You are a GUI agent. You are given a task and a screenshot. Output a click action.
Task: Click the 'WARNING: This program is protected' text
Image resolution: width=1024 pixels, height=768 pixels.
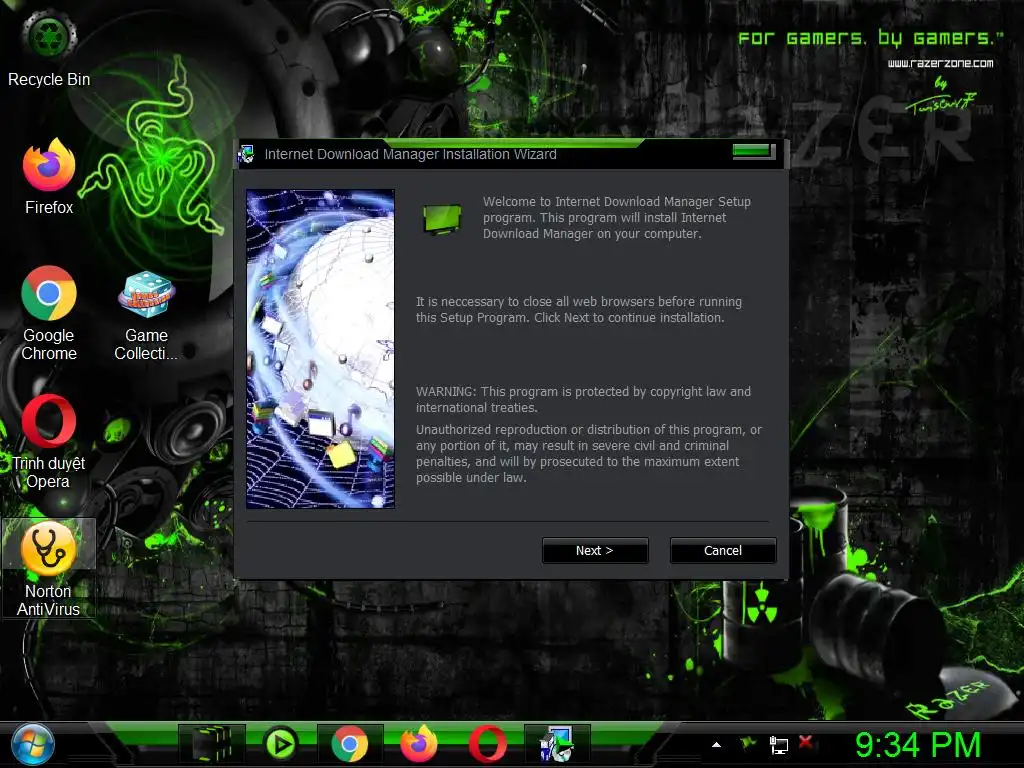(x=584, y=399)
